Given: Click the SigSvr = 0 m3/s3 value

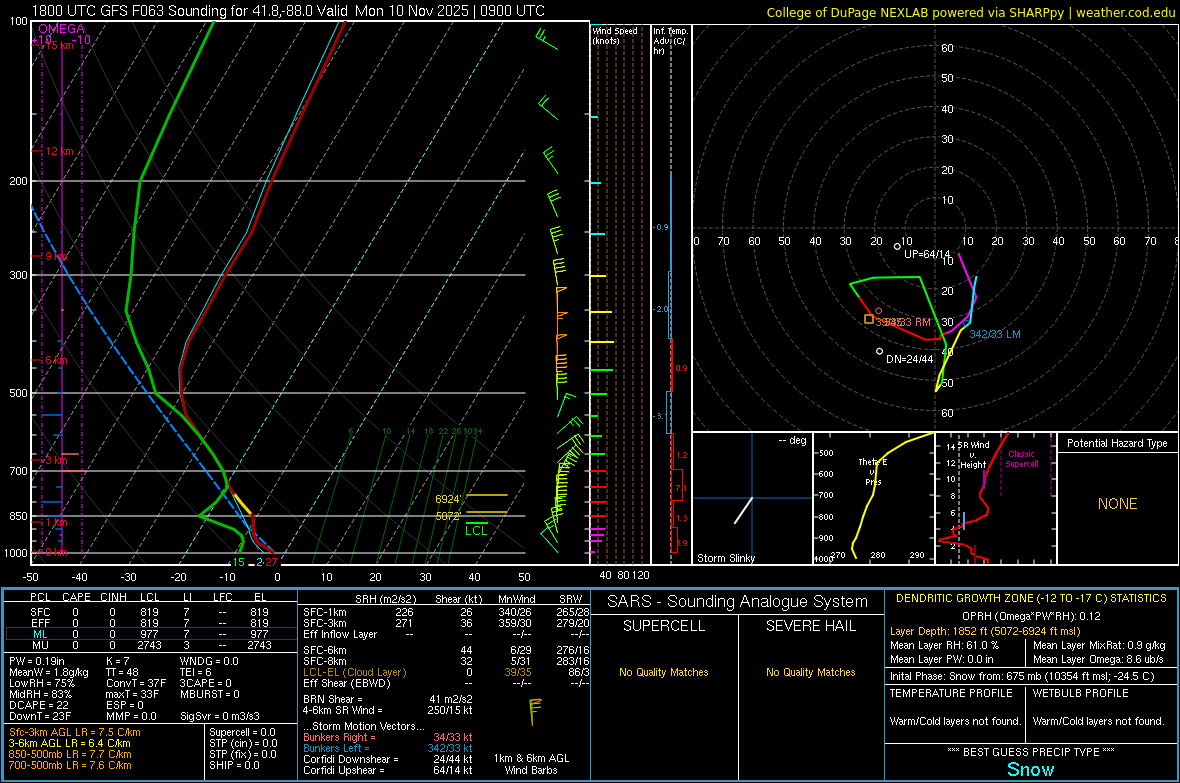Looking at the screenshot, I should point(220,716).
